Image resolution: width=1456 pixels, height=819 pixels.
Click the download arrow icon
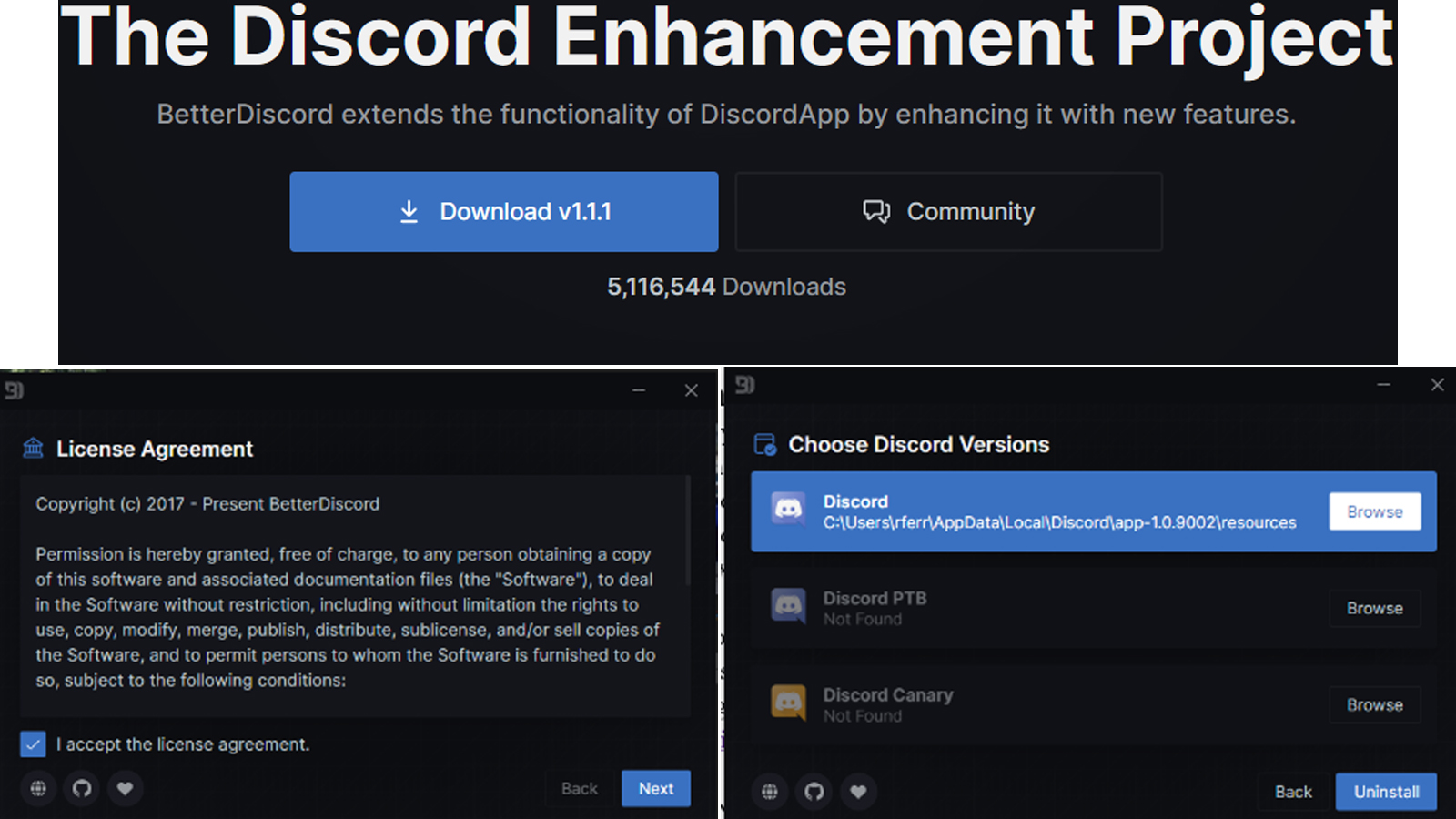tap(409, 212)
